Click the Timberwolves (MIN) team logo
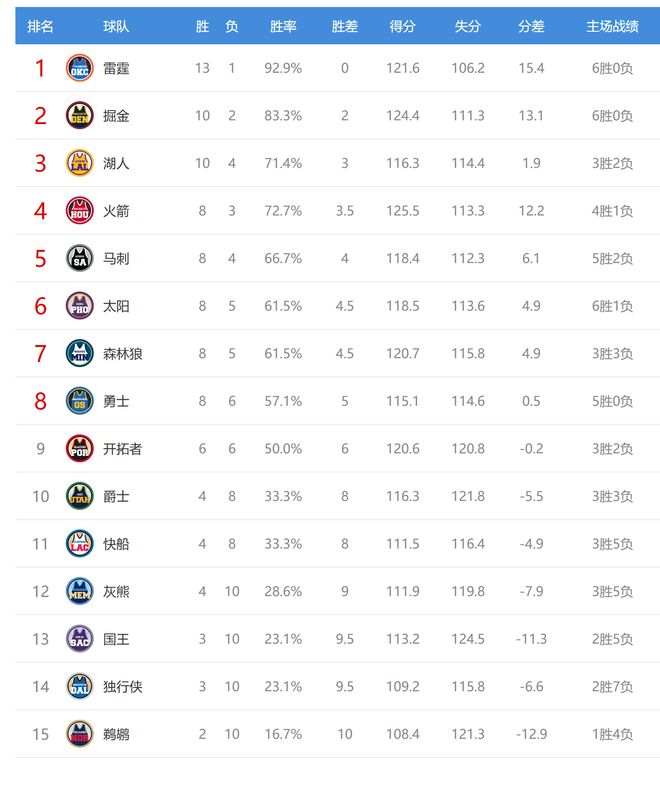Viewport: 660px width, 792px height. click(x=80, y=353)
